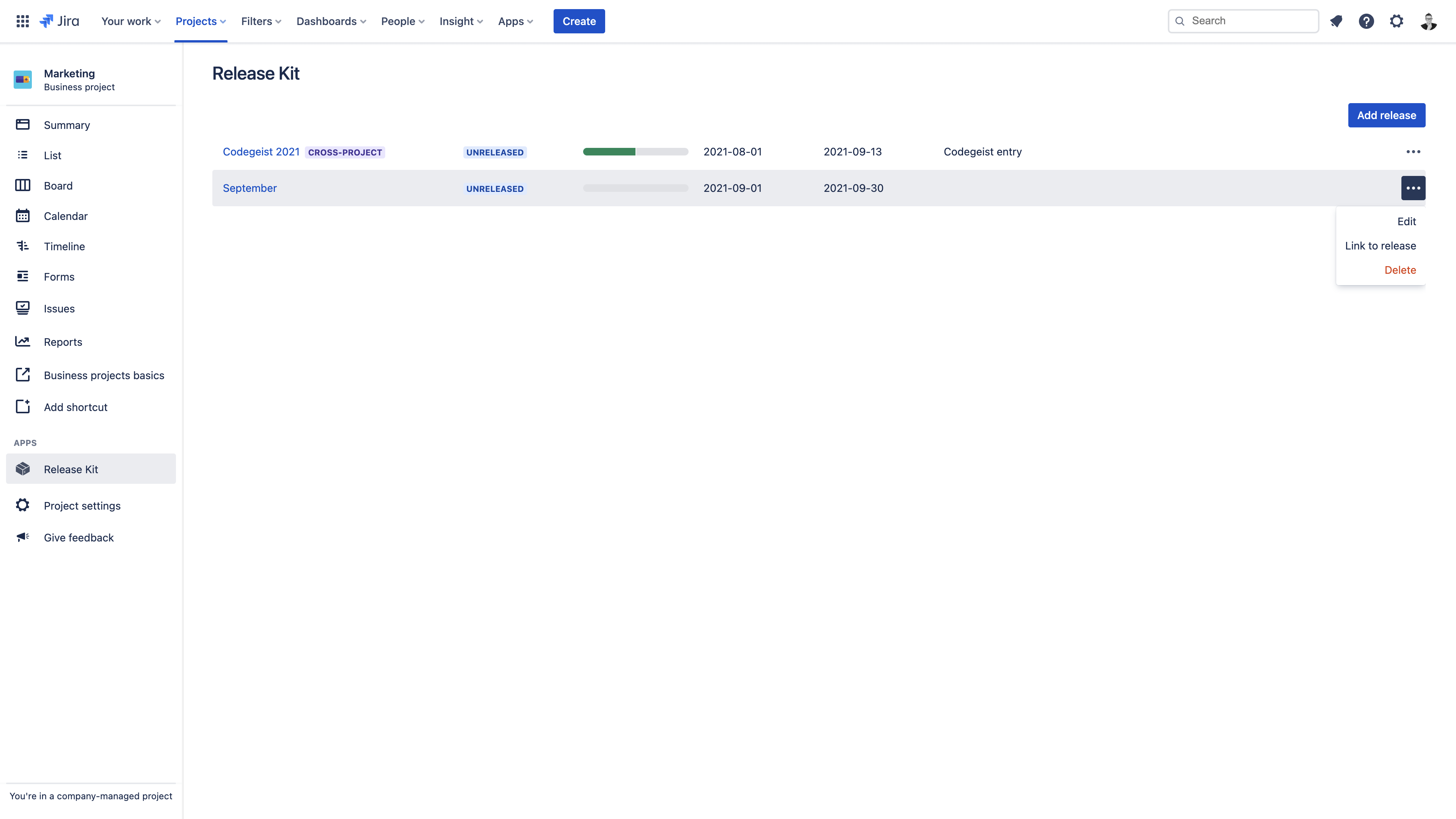
Task: Choose Link to release option
Action: click(x=1380, y=246)
